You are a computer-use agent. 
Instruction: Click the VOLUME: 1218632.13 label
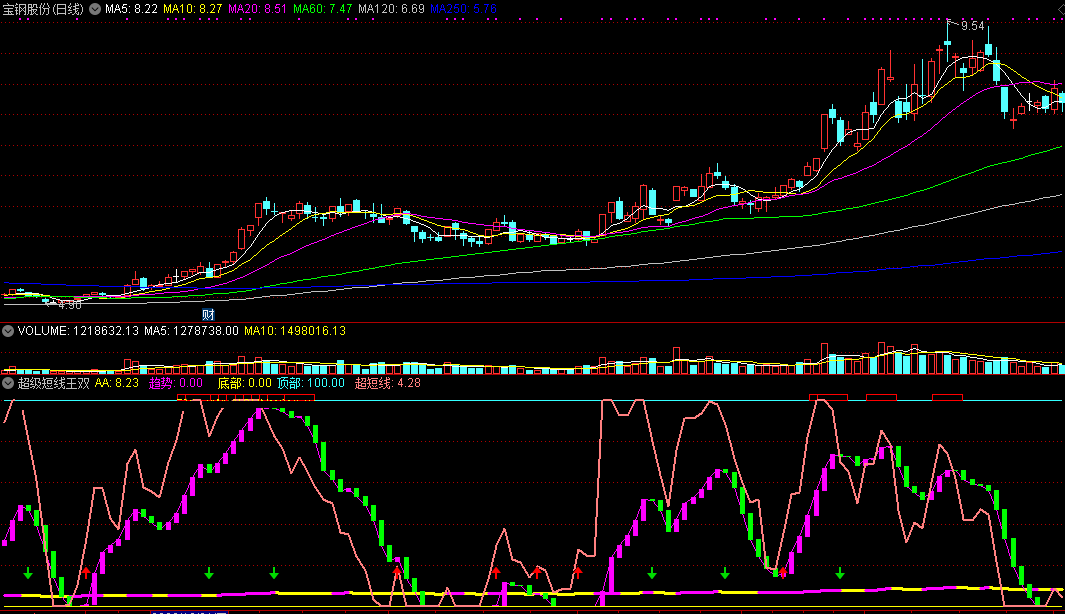click(x=78, y=331)
